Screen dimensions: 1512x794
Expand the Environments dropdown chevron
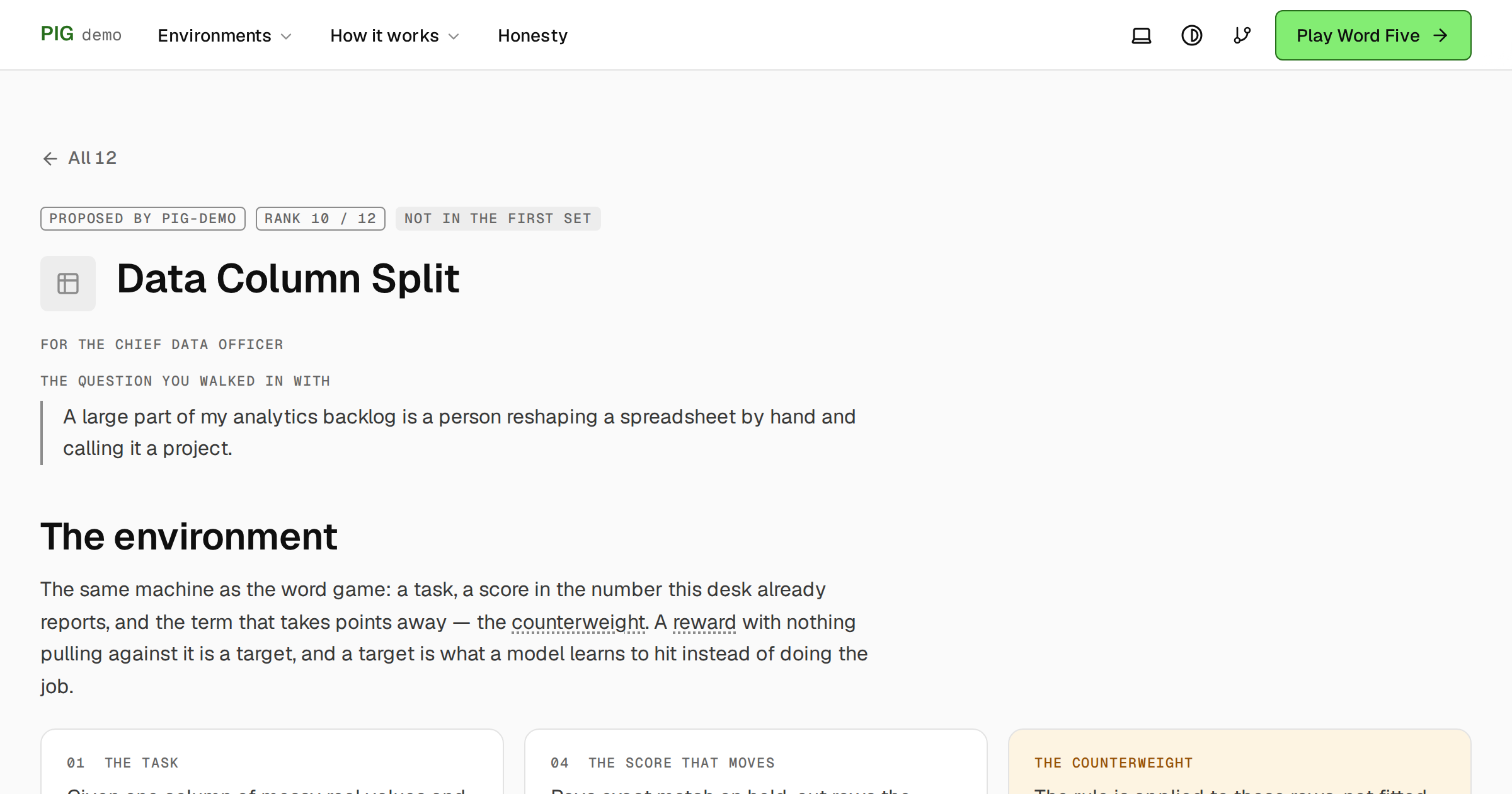286,37
